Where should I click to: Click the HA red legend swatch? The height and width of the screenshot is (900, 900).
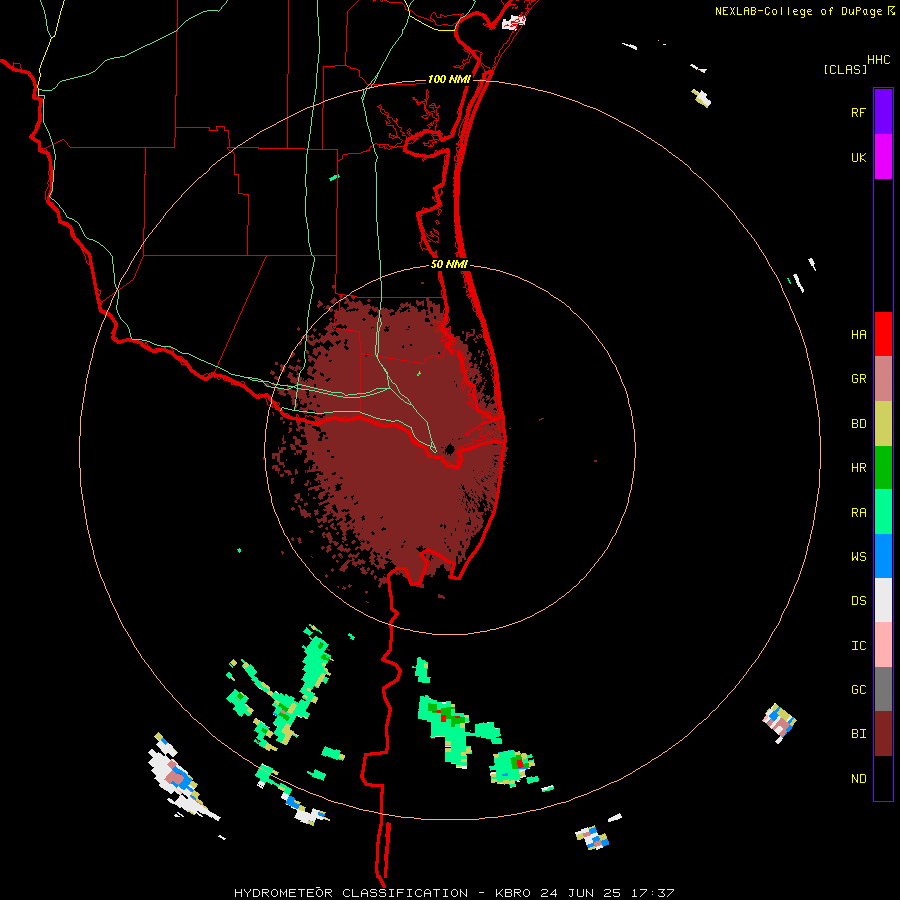pyautogui.click(x=883, y=334)
